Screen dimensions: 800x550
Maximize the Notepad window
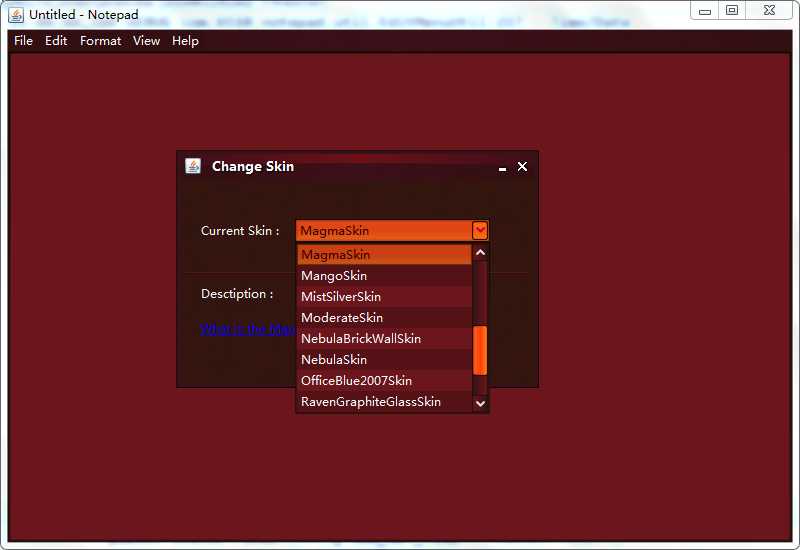[732, 11]
